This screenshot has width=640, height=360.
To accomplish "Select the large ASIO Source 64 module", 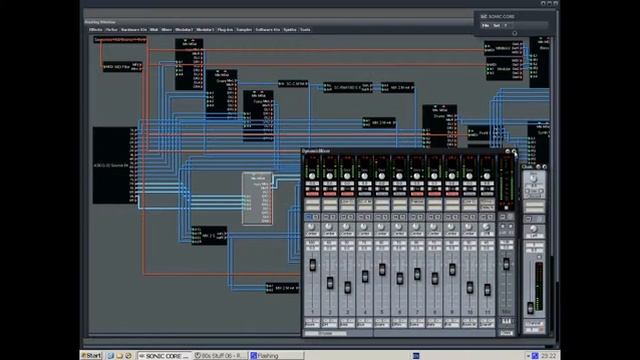I will coord(116,165).
